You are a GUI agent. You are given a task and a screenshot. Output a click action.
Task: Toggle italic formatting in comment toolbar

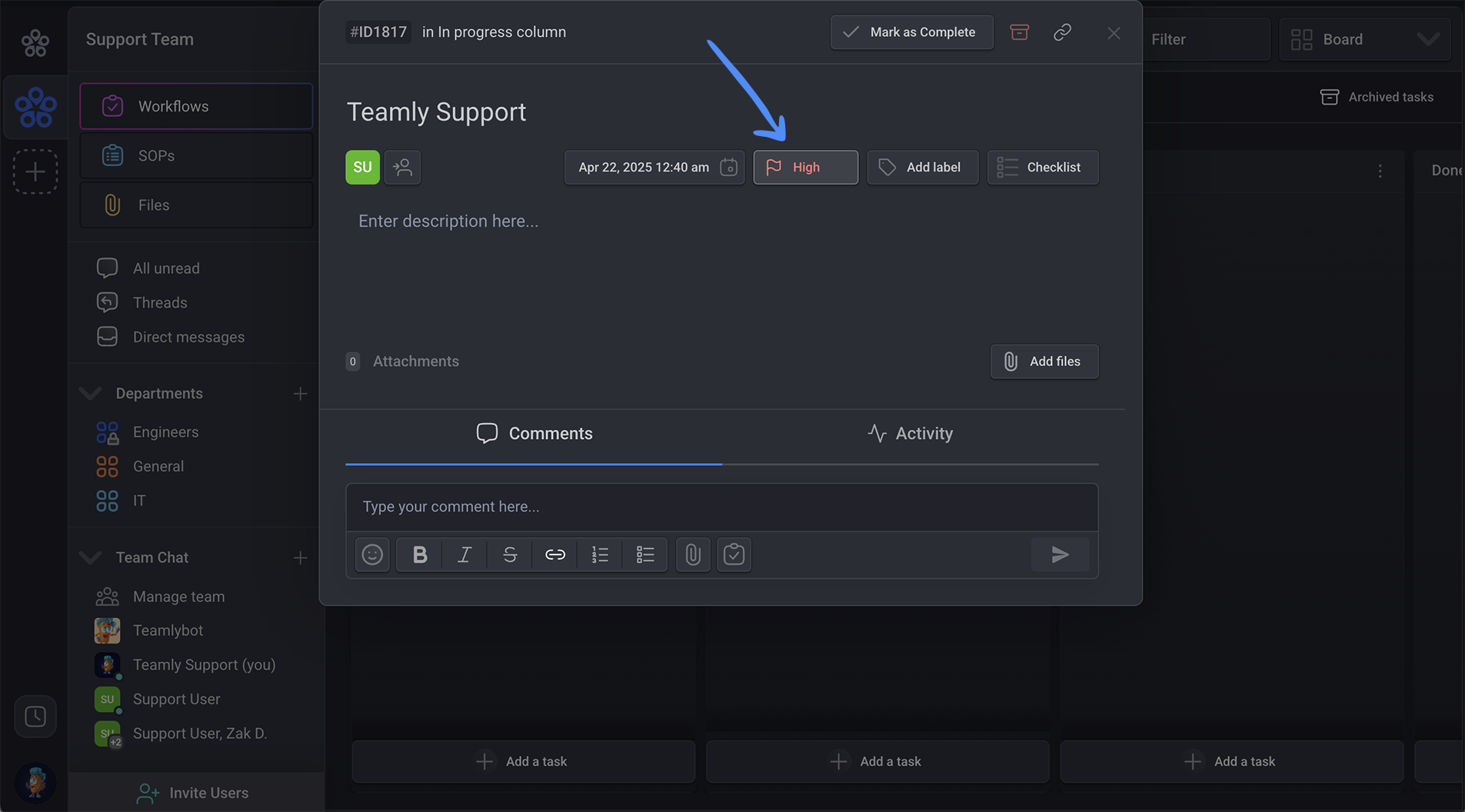click(x=464, y=554)
